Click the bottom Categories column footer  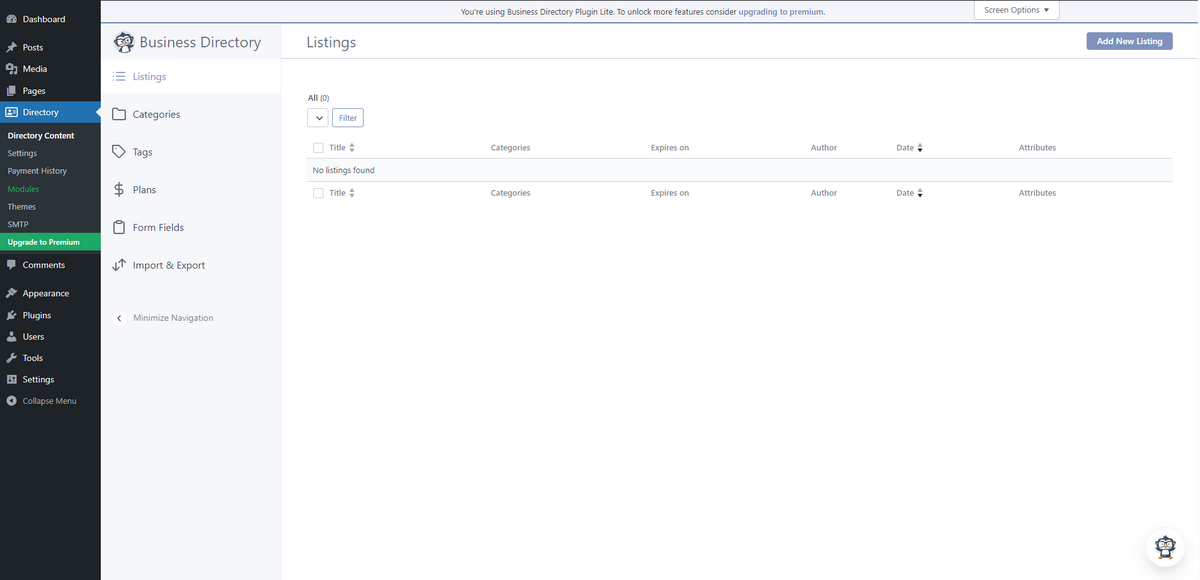[510, 193]
